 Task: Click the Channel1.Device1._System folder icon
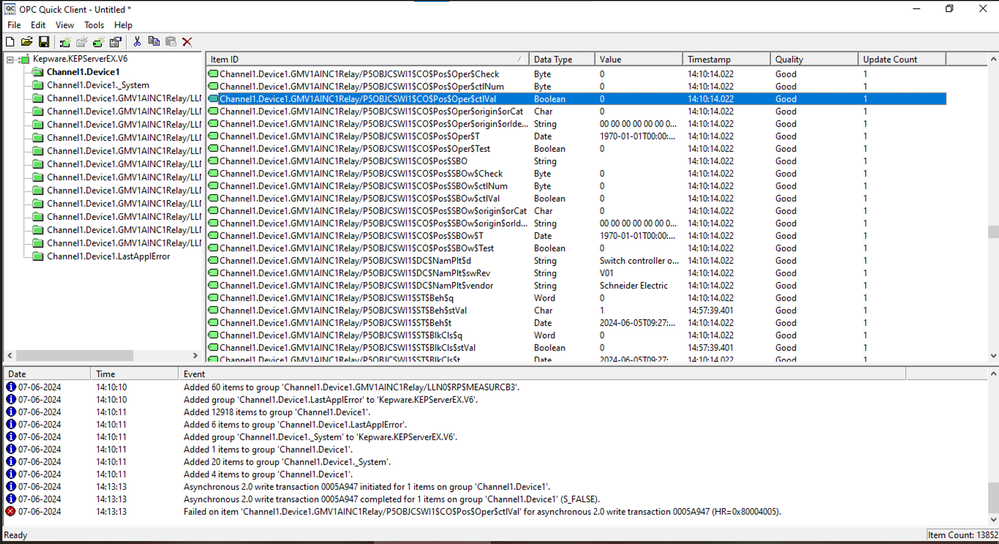coord(38,85)
